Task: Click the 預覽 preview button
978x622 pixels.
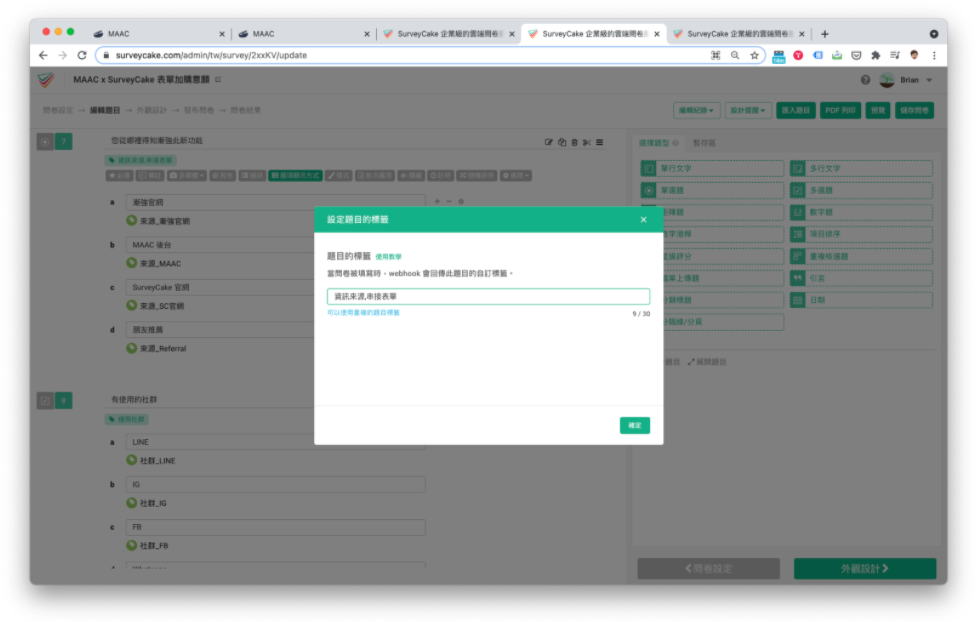Action: pos(878,110)
